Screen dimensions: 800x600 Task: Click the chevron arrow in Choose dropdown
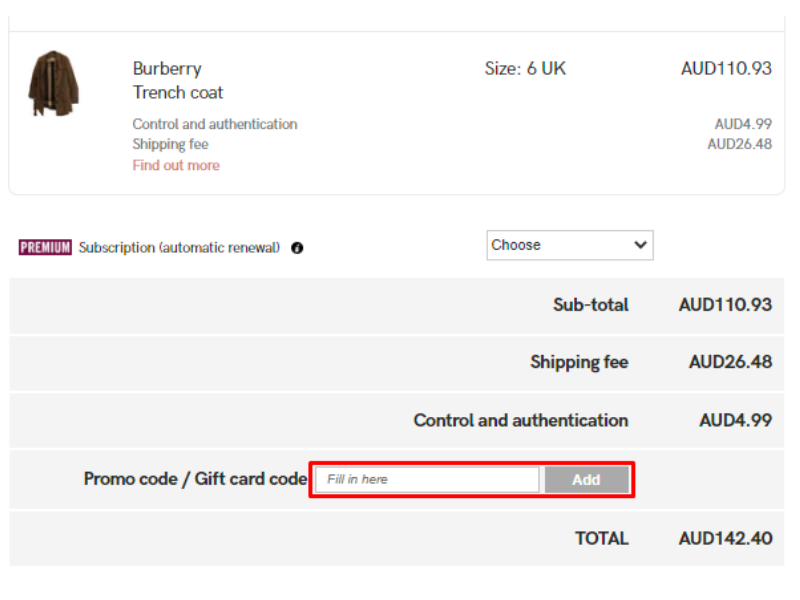click(x=641, y=245)
